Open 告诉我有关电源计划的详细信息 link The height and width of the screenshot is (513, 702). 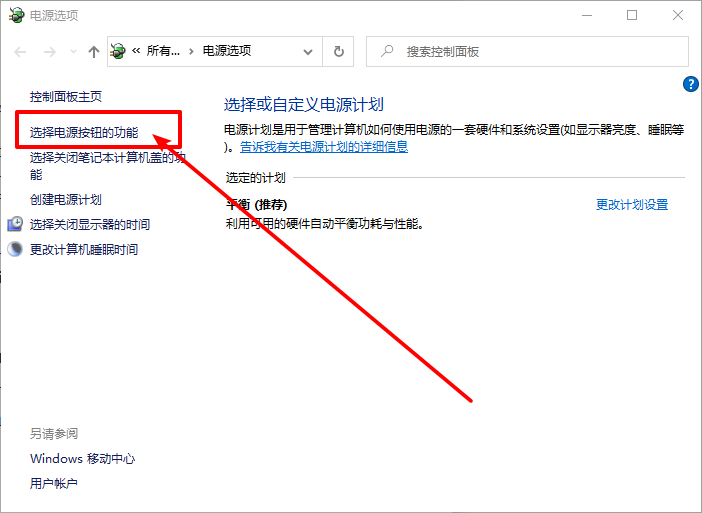pos(323,147)
